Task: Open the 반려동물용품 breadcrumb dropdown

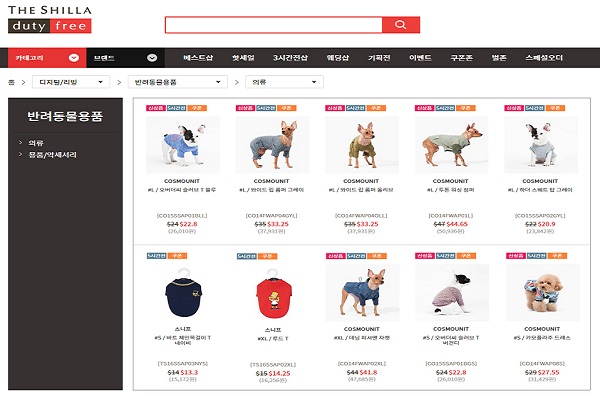Action: [x=178, y=82]
